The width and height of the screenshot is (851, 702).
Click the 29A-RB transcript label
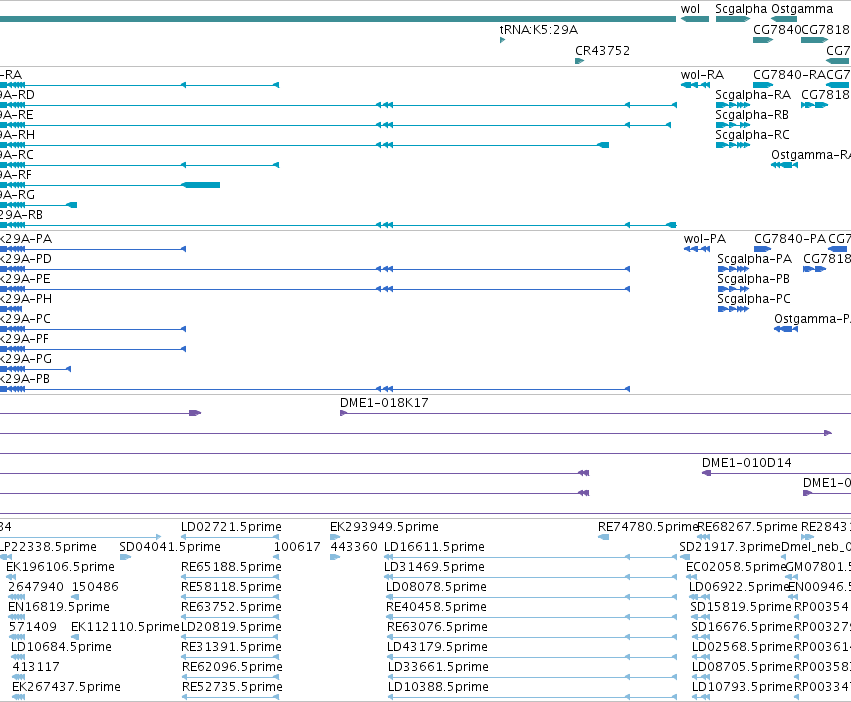21,215
